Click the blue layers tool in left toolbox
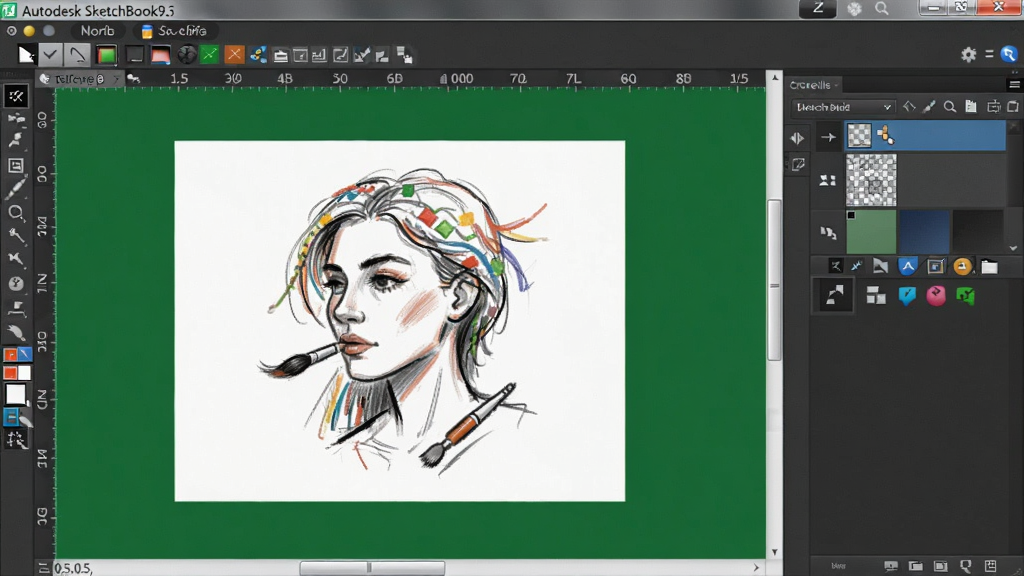 (x=11, y=417)
